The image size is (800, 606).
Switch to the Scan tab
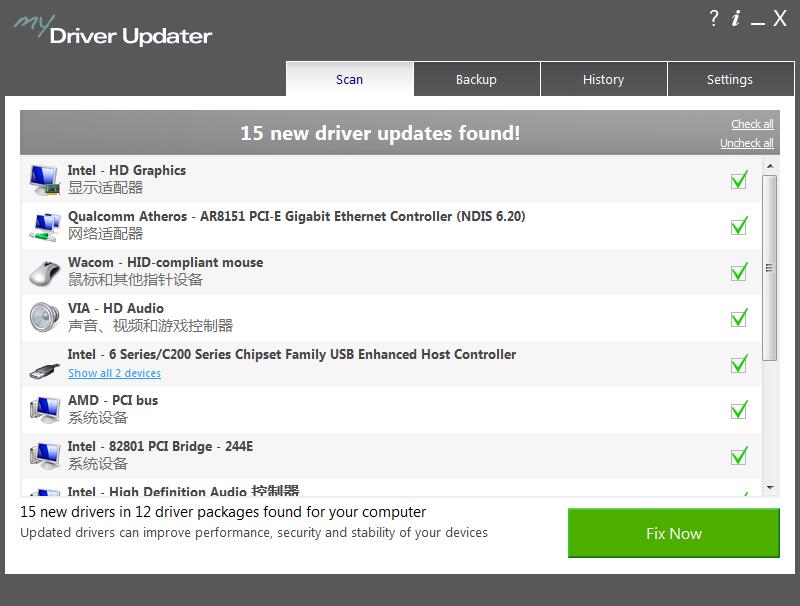349,79
